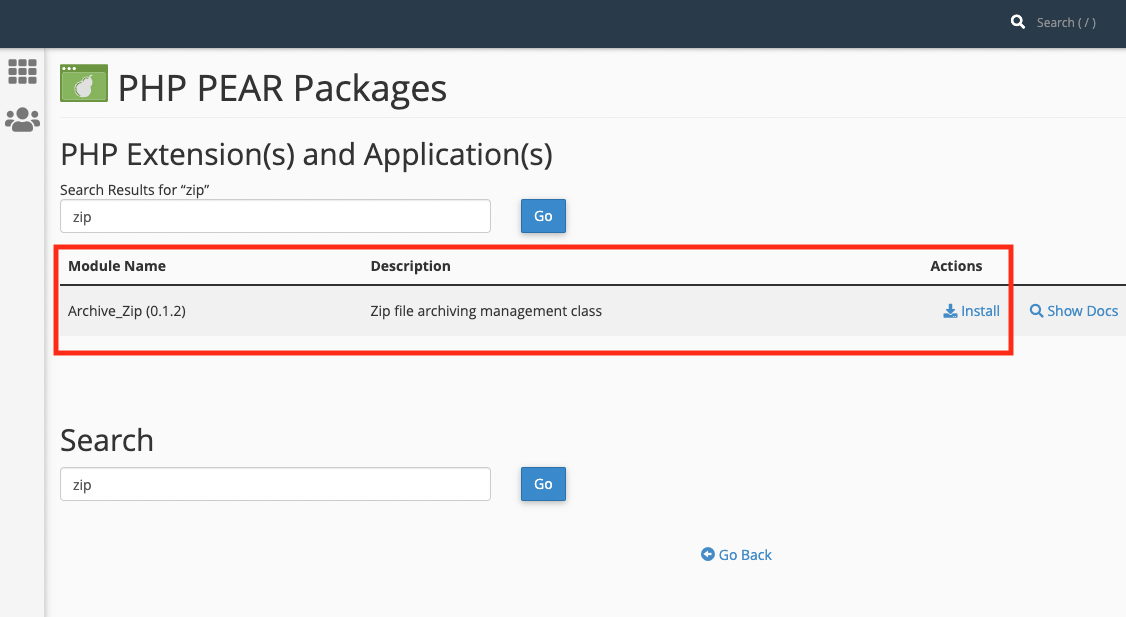The width and height of the screenshot is (1126, 617).
Task: Click the lower Search section input field
Action: point(275,484)
